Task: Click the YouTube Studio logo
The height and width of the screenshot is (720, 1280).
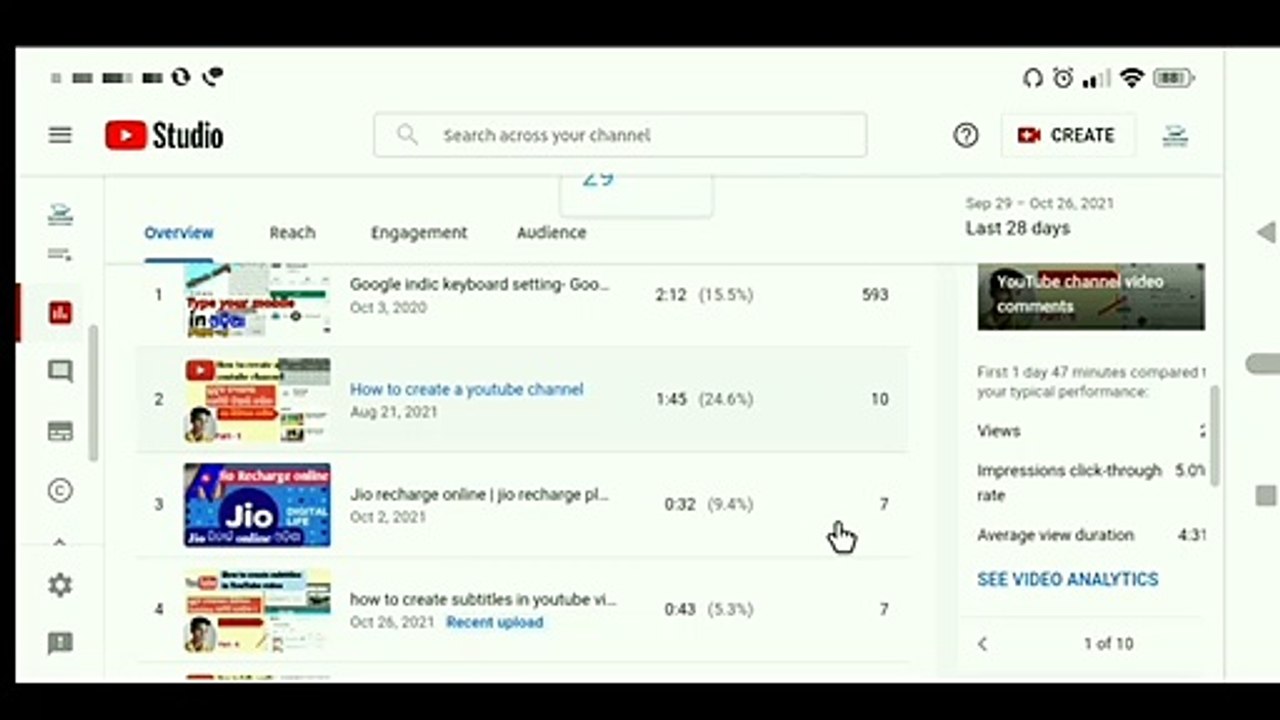Action: tap(164, 135)
